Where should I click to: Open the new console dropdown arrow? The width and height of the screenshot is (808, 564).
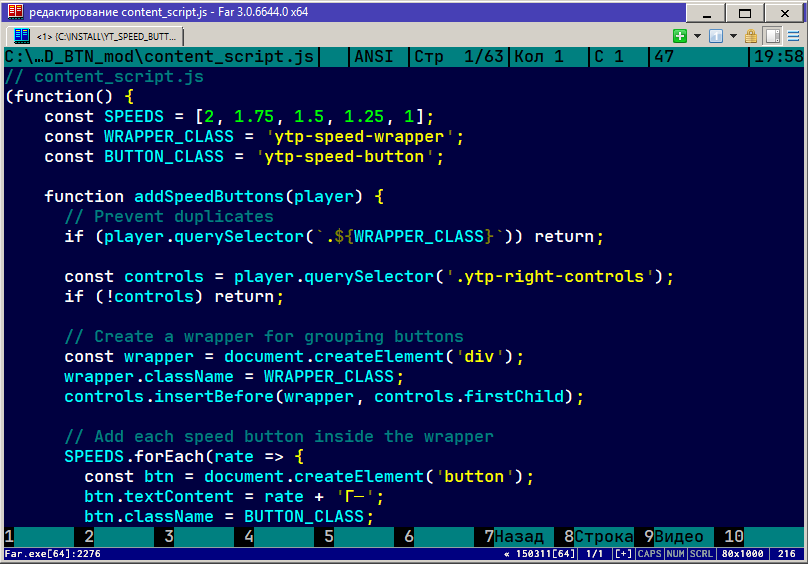pos(697,36)
